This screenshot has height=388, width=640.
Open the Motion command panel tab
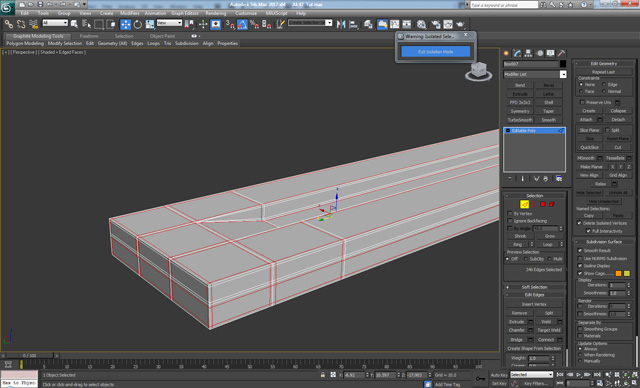(540, 53)
